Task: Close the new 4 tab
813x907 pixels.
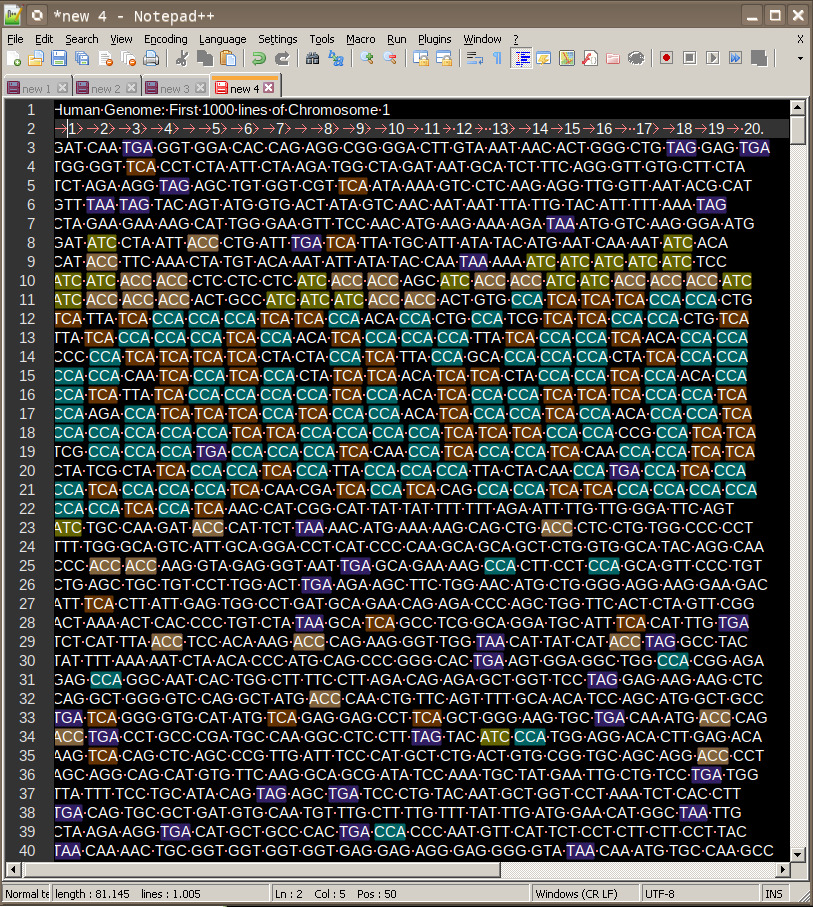Action: [x=268, y=89]
